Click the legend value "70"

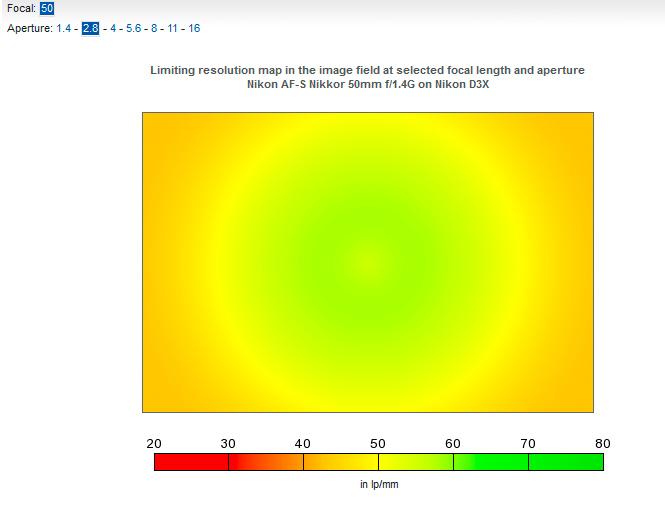pos(528,443)
